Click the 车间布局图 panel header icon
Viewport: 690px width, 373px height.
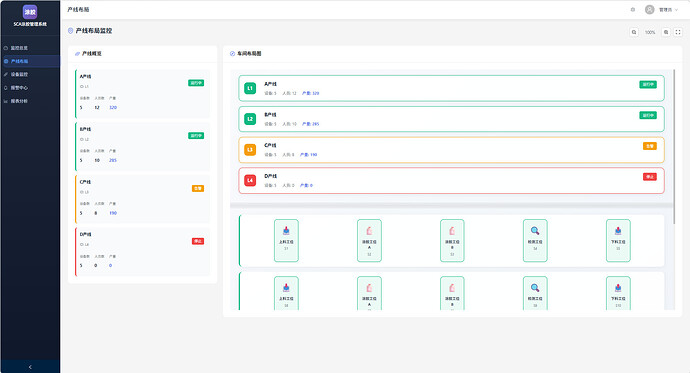pos(232,54)
